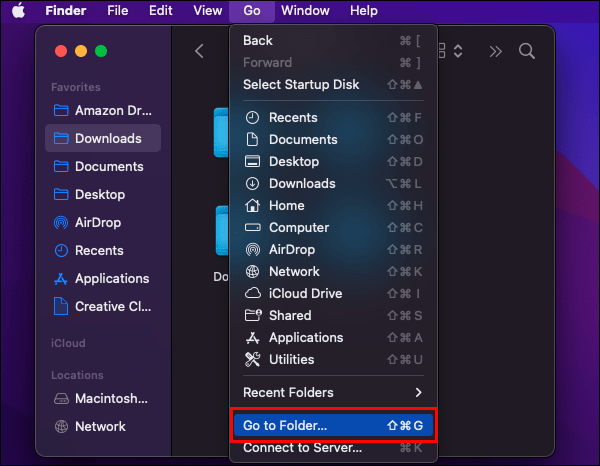Select AirDrop in the Finder sidebar
This screenshot has width=600, height=466.
click(x=97, y=223)
